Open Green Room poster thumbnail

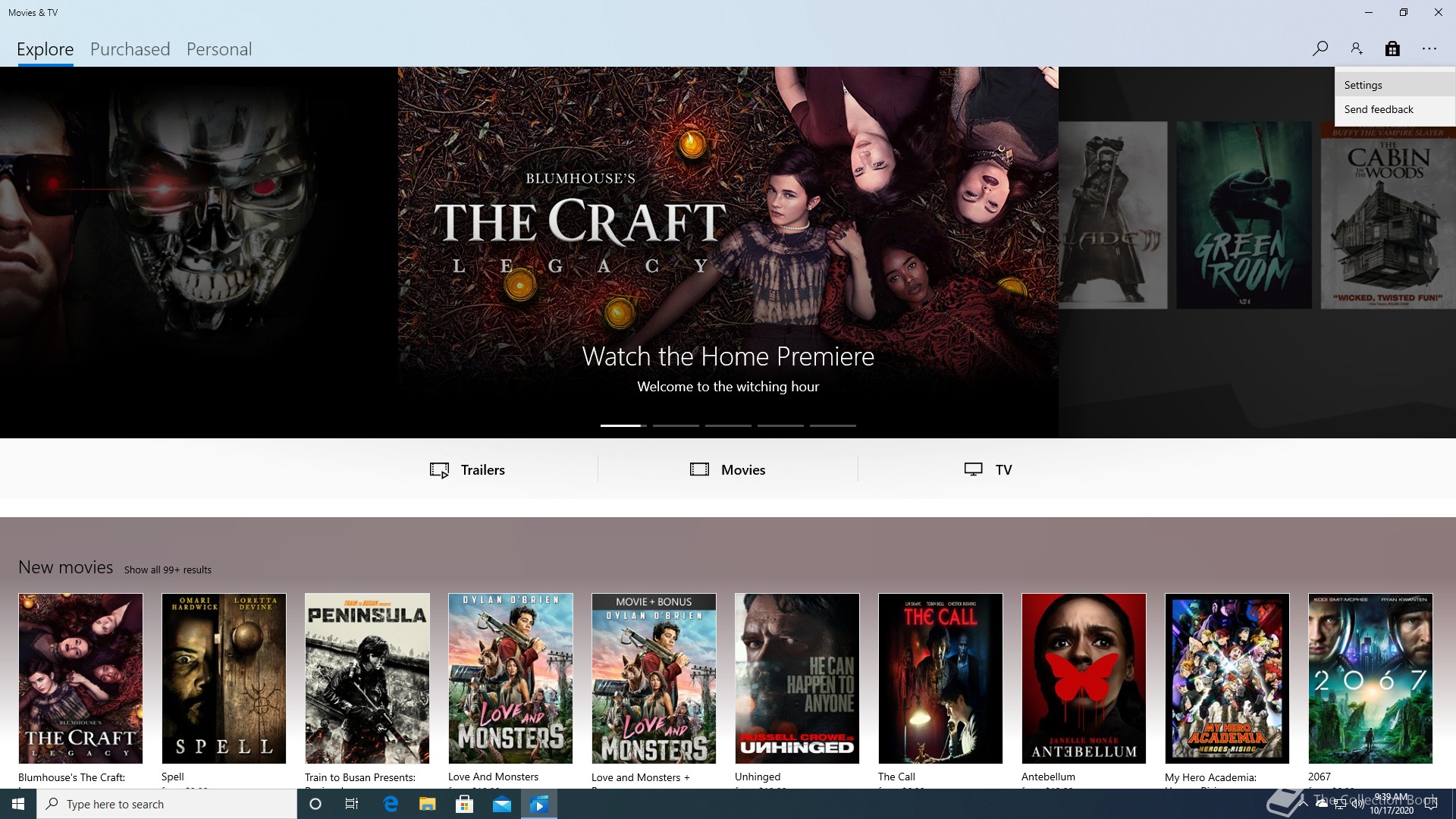point(1244,215)
